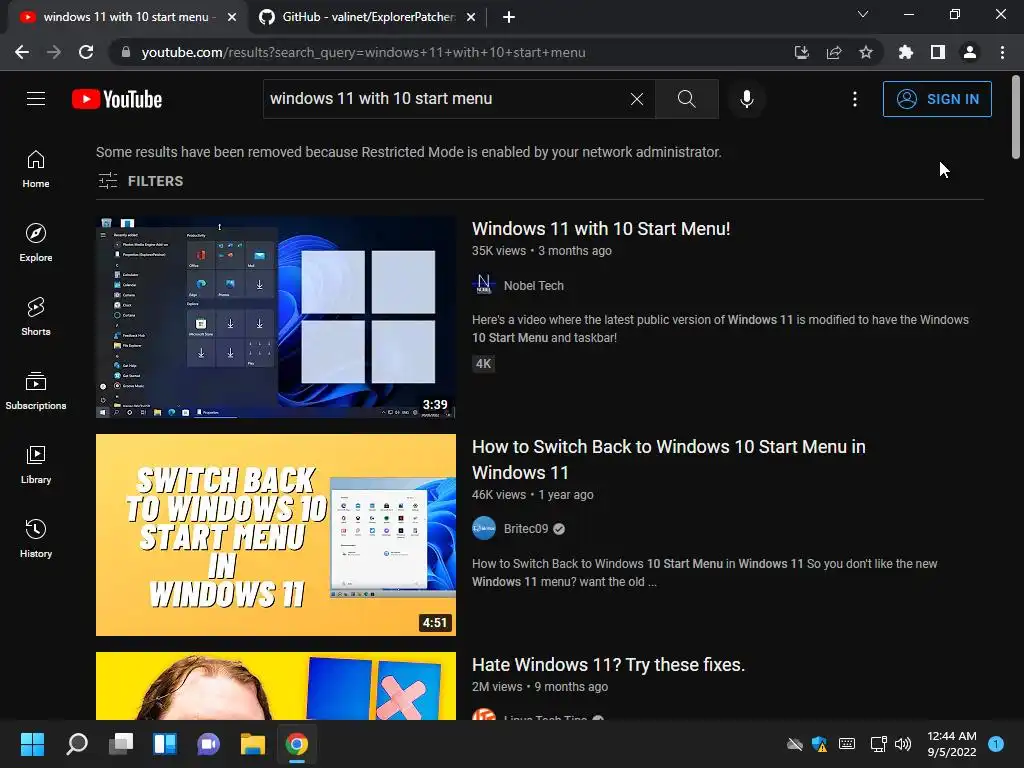Viewport: 1024px width, 768px height.
Task: Click the page vertical scrollbar
Action: [x=1016, y=118]
